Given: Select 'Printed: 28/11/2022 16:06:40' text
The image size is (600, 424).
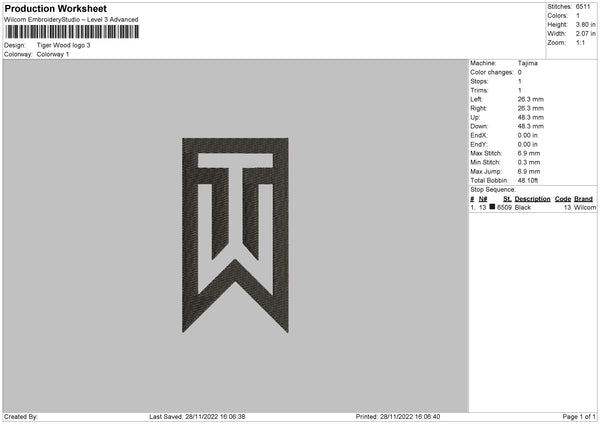Looking at the screenshot, I should coord(398,417).
